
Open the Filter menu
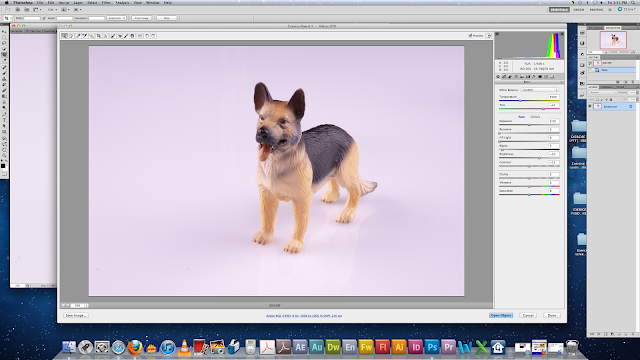click(106, 2)
